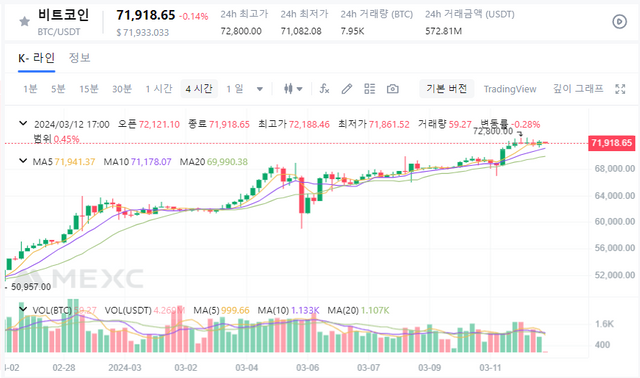Click the 최고가 value 72,188.46

click(x=309, y=125)
